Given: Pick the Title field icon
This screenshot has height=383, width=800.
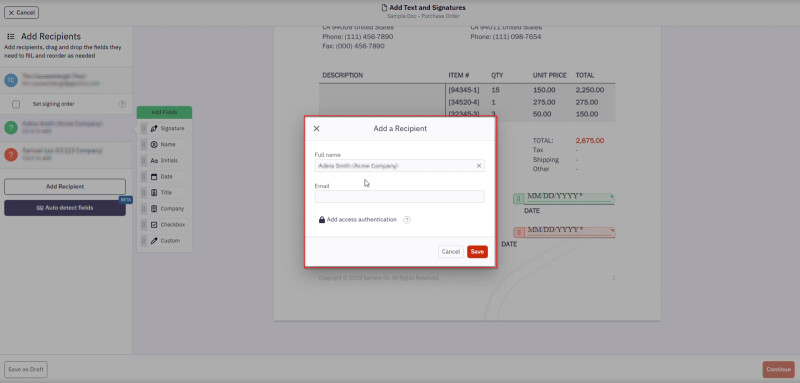Looking at the screenshot, I should point(154,193).
